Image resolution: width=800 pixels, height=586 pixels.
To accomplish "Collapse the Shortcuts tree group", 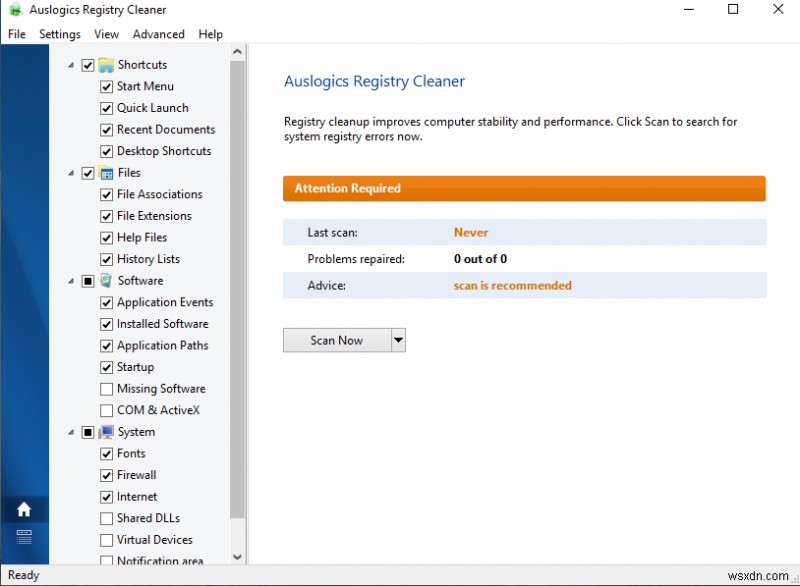I will pos(71,65).
